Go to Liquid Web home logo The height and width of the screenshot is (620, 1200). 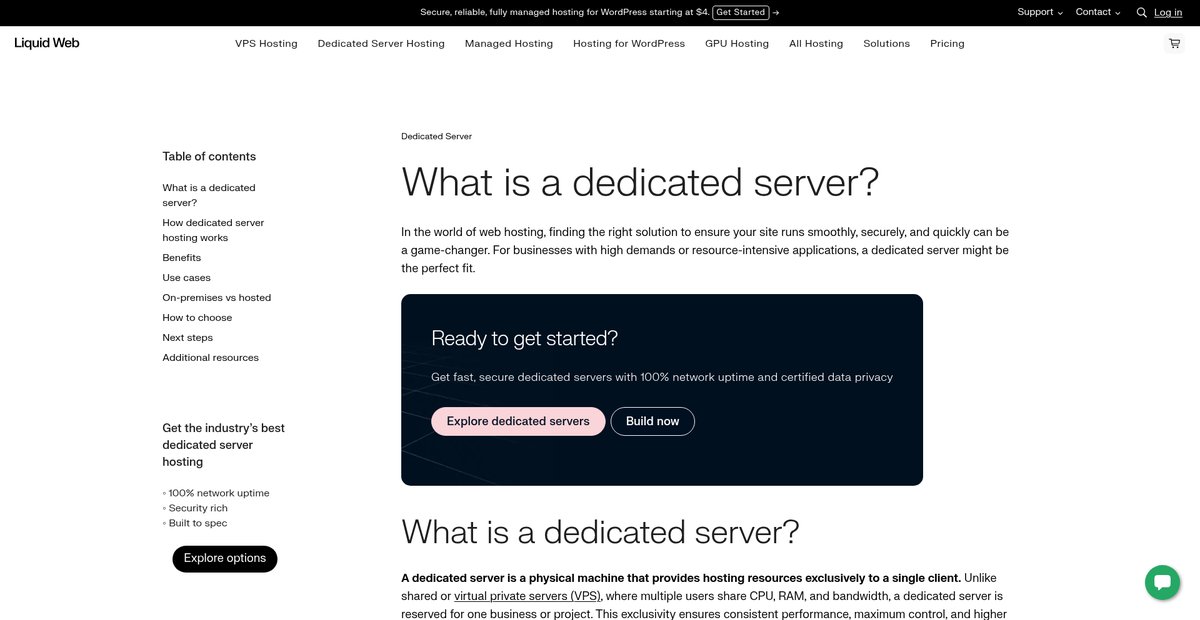(47, 43)
